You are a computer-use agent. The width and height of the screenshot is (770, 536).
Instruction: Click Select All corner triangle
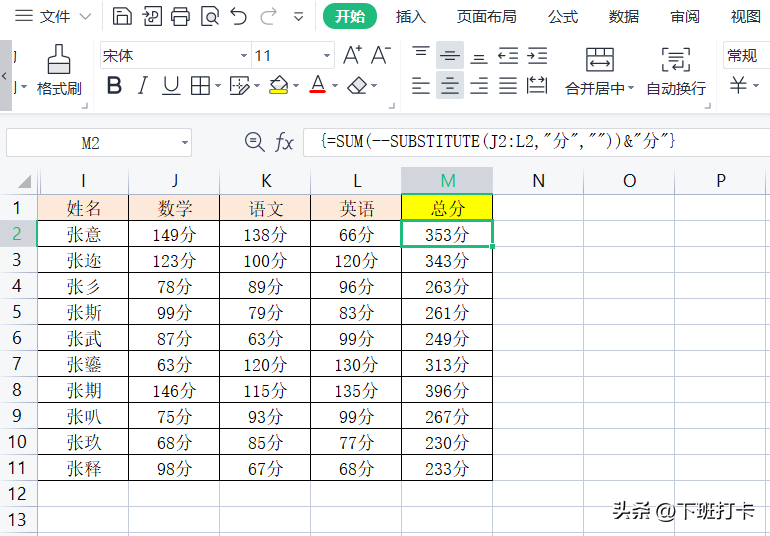pyautogui.click(x=24, y=181)
